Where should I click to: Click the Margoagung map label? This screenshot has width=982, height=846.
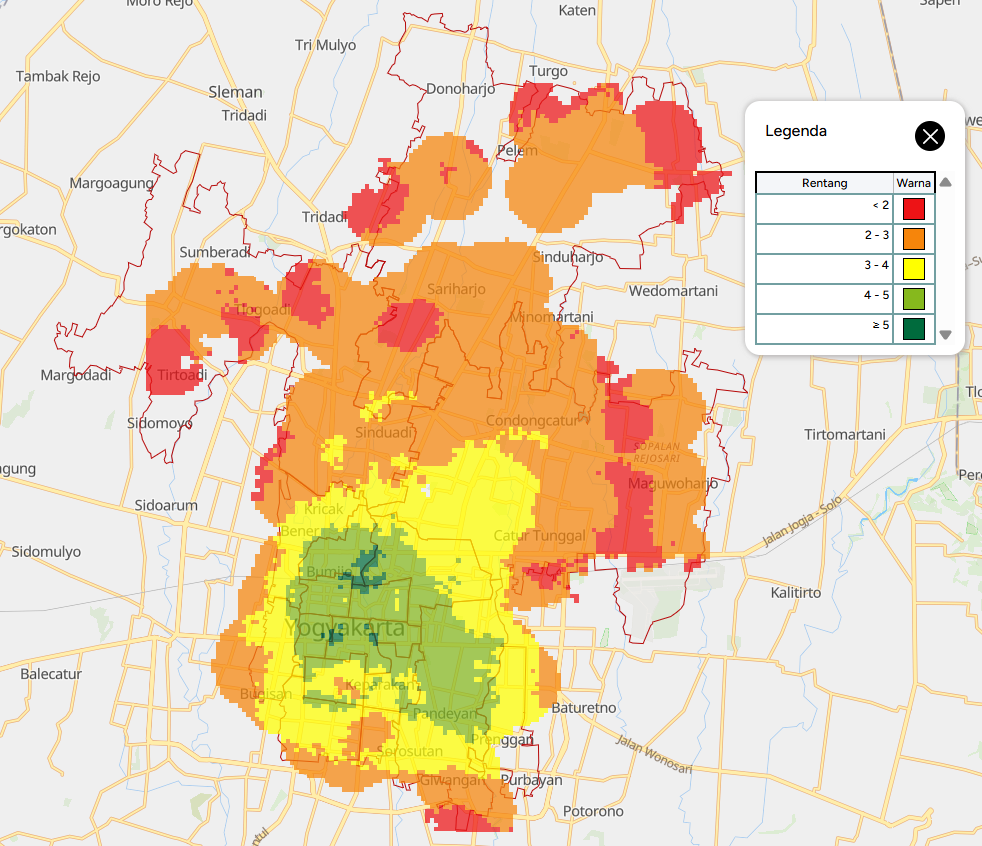[x=111, y=183]
